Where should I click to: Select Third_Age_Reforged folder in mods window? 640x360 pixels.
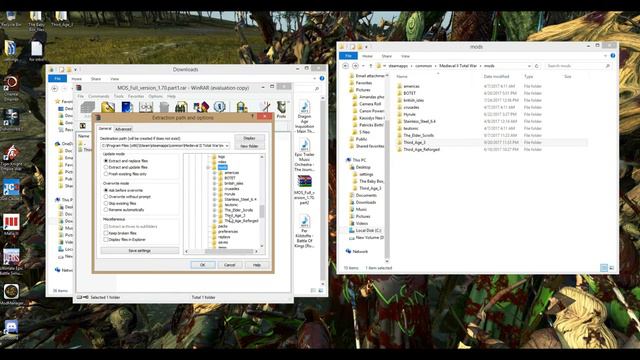[421, 149]
